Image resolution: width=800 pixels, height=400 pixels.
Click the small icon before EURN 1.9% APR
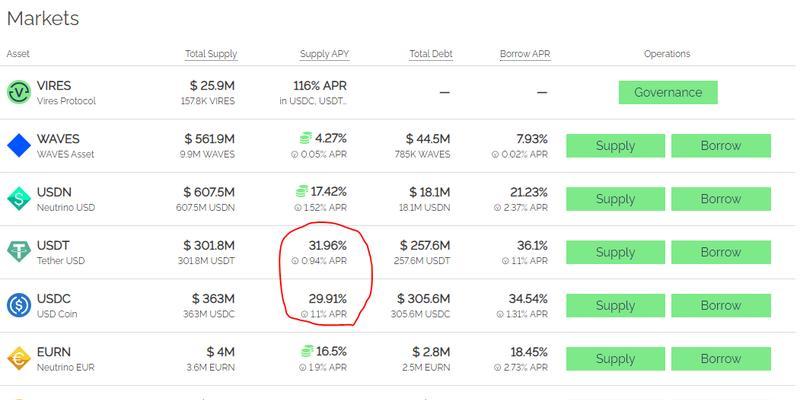pos(304,367)
